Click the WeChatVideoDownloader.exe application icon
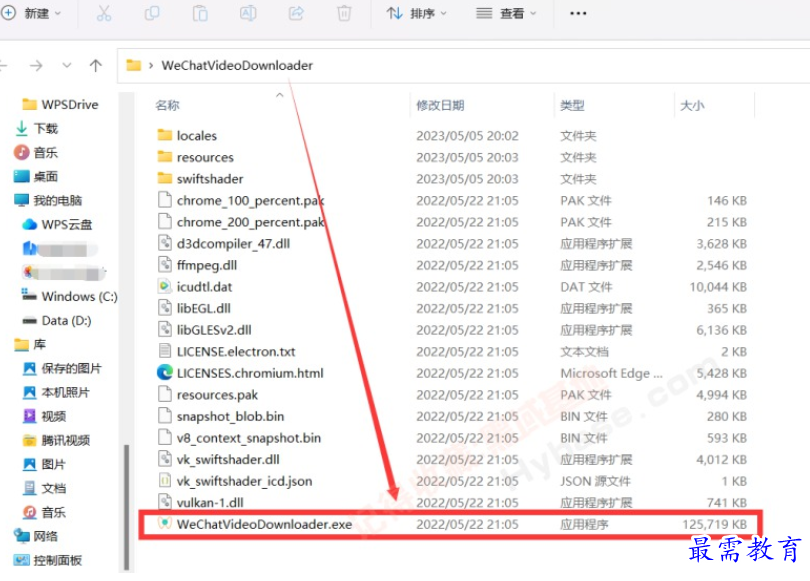This screenshot has width=810, height=581. point(165,524)
